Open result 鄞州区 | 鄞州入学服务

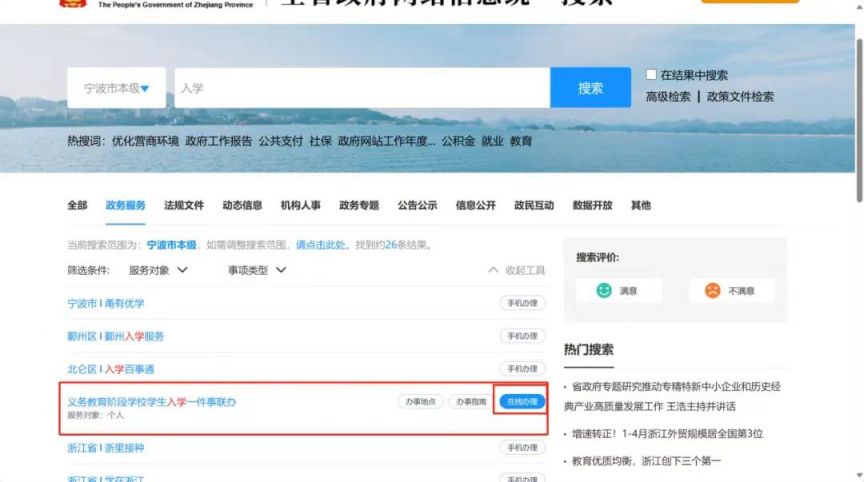pos(116,337)
